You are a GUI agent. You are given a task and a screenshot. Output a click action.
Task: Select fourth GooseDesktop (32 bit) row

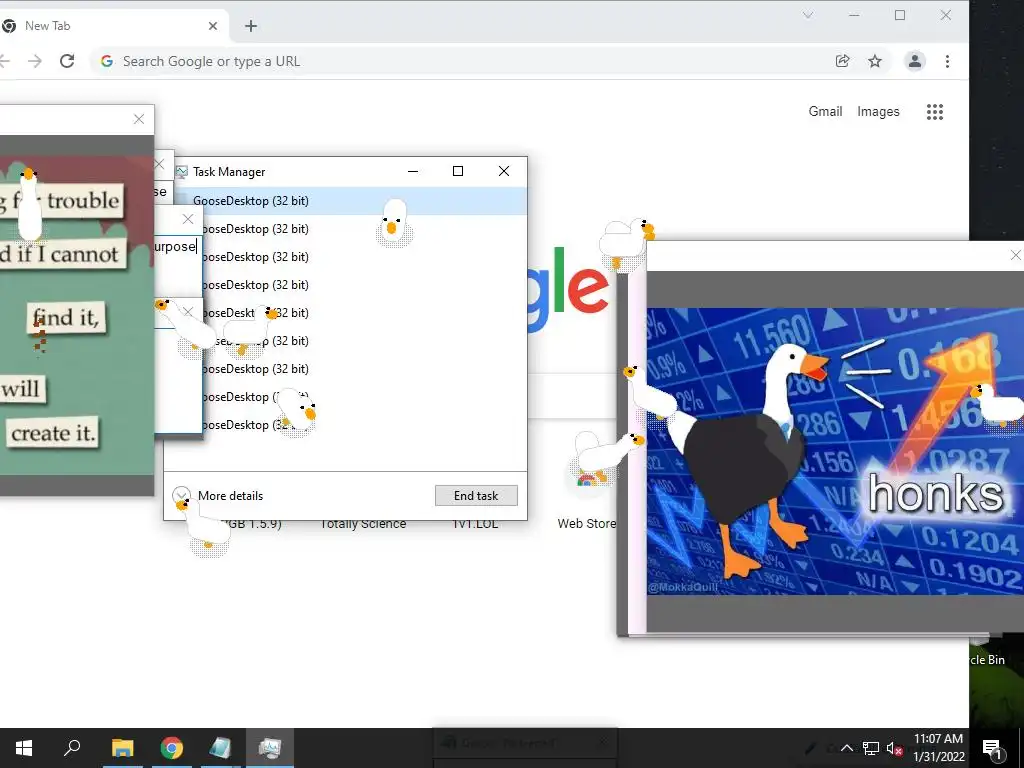point(364,285)
